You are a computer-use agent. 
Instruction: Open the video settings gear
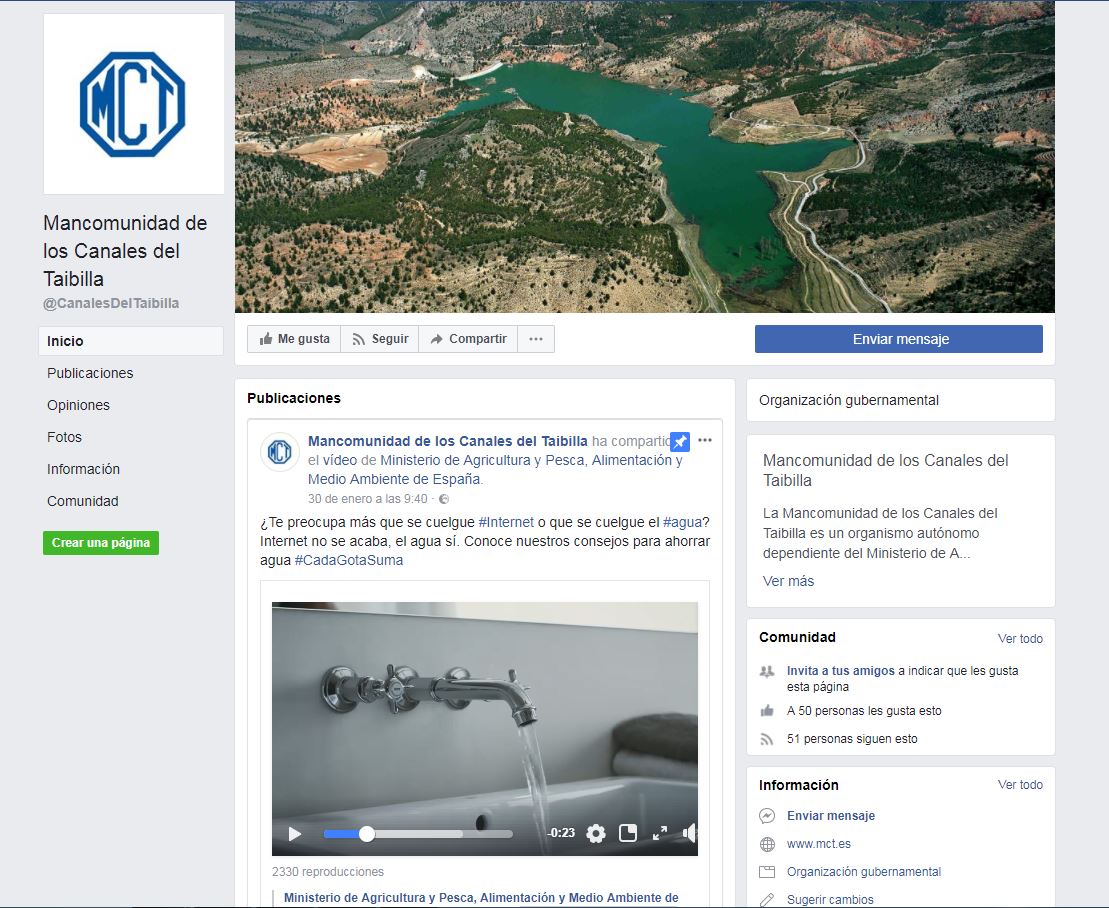[596, 834]
